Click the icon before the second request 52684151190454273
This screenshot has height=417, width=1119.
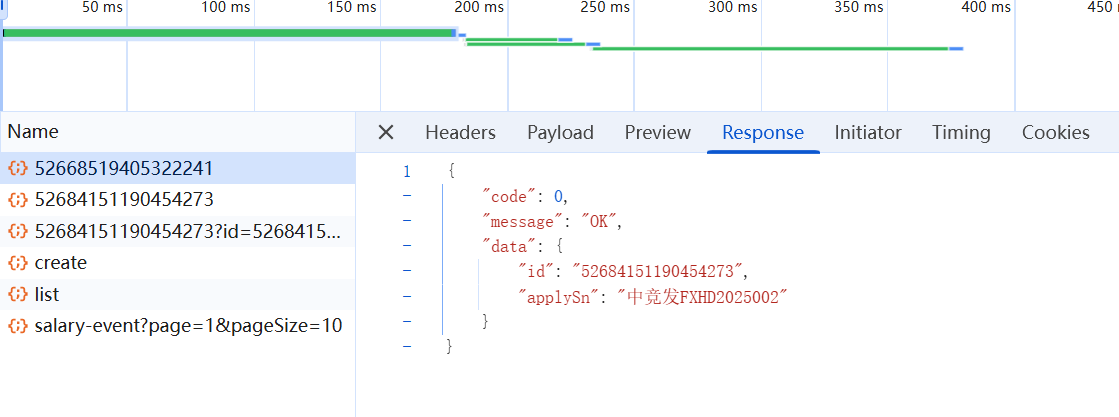tap(18, 199)
